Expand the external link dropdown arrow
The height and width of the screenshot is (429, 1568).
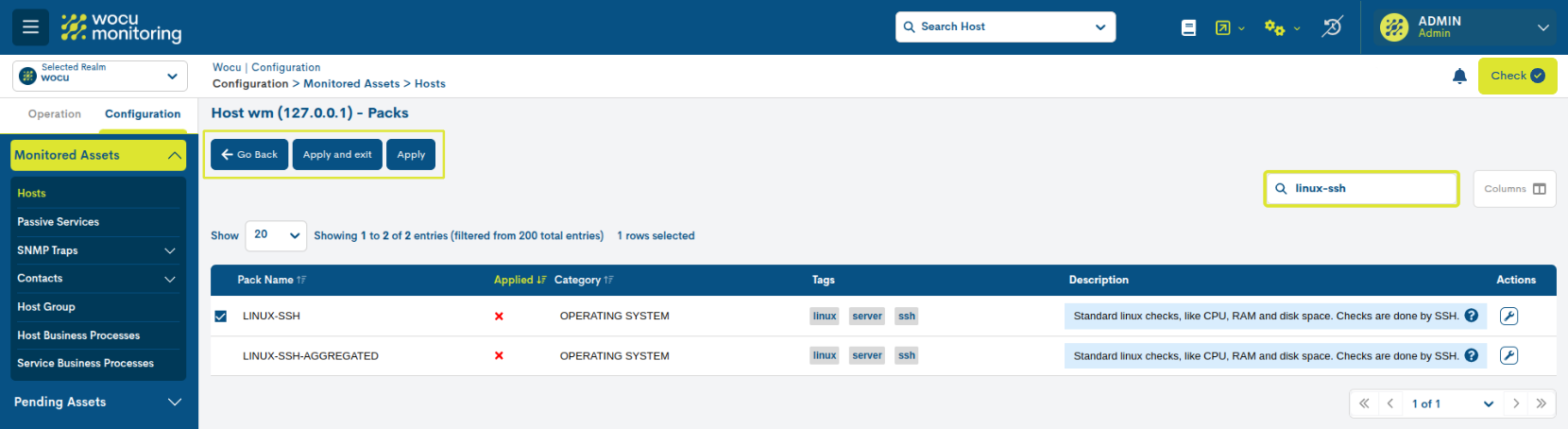[x=1241, y=28]
